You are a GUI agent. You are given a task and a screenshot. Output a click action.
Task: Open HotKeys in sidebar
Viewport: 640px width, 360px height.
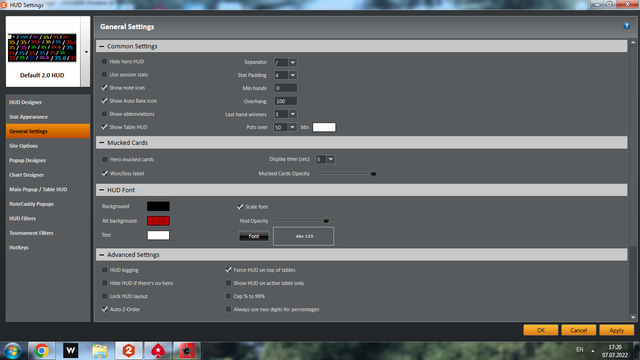[48, 248]
